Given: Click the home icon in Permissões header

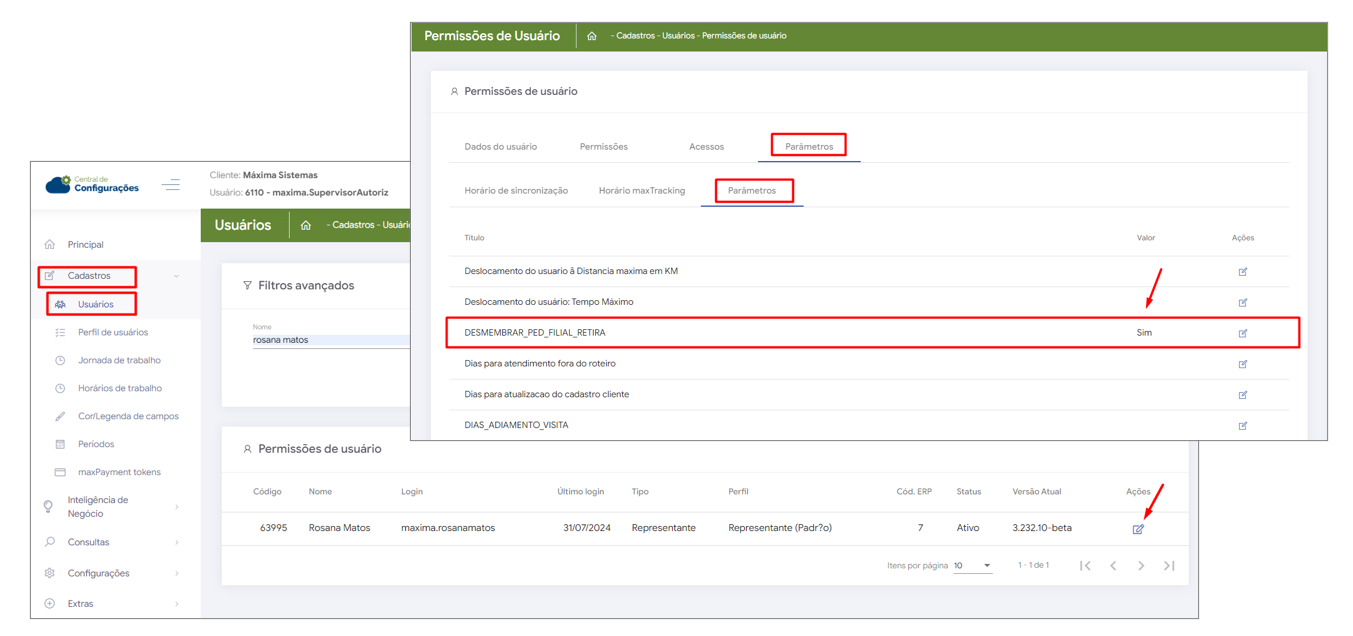Looking at the screenshot, I should point(592,36).
